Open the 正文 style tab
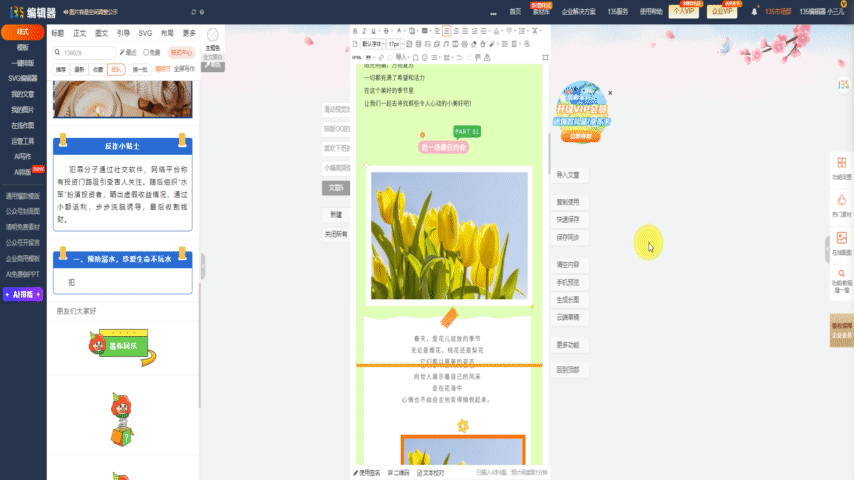854x480 pixels. coord(80,33)
